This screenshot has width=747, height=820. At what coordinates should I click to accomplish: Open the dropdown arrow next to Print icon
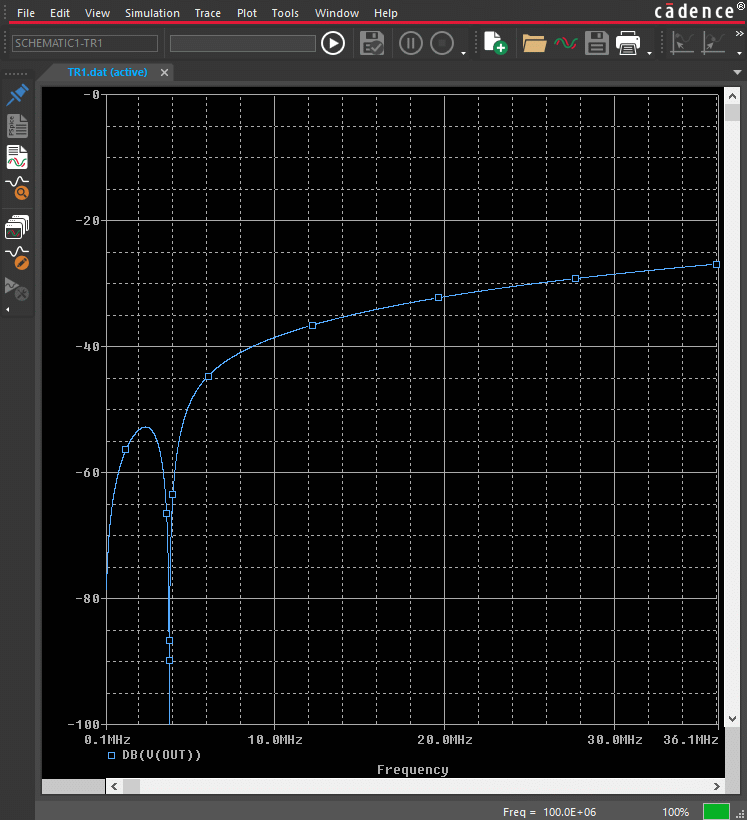[649, 53]
